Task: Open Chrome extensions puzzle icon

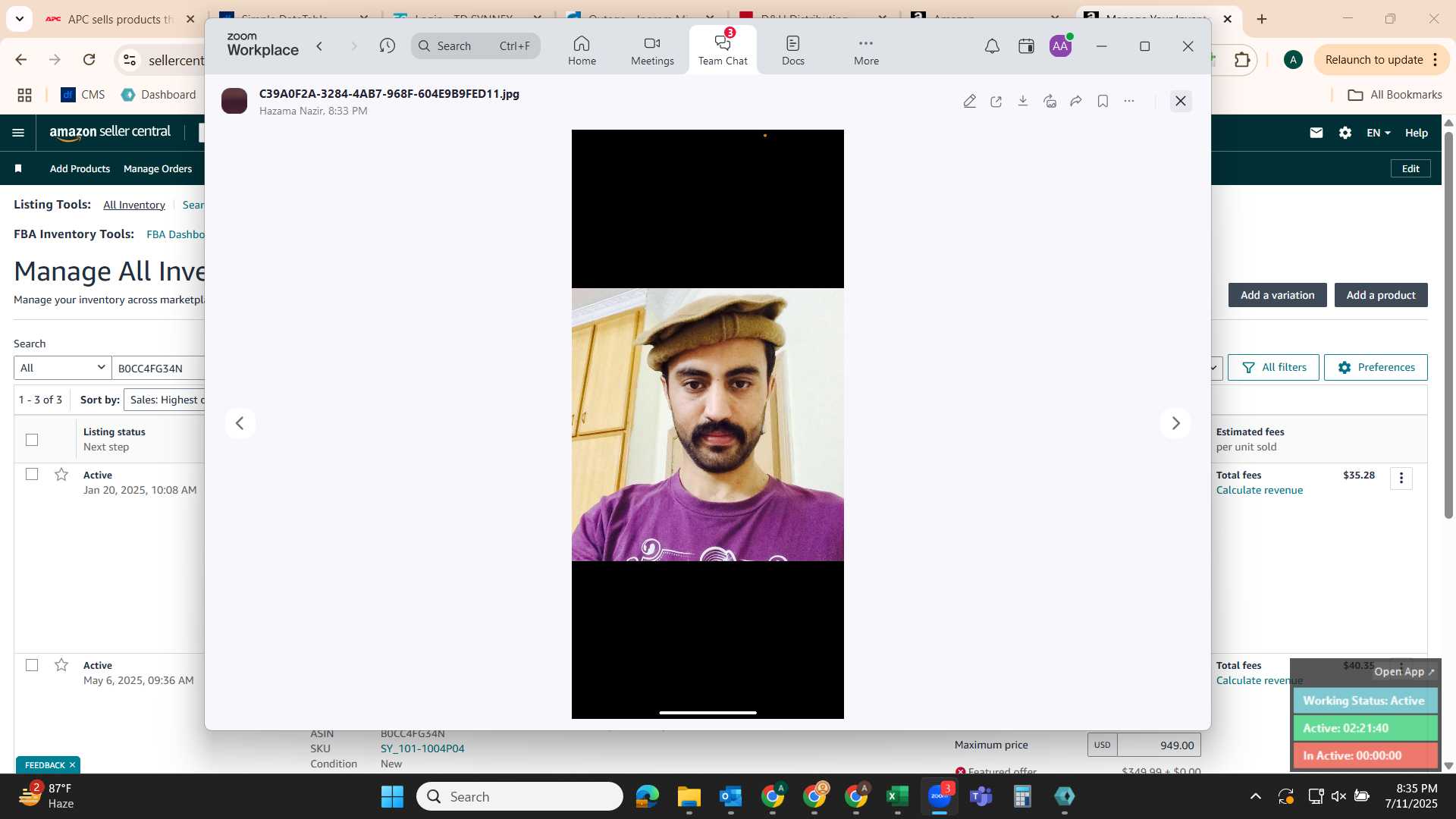Action: coord(1242,60)
